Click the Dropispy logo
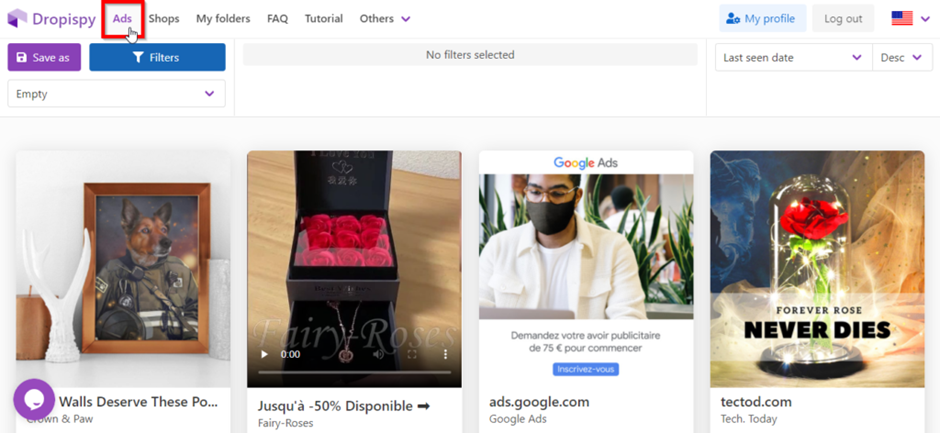Viewport: 940px width, 433px height. click(x=52, y=19)
